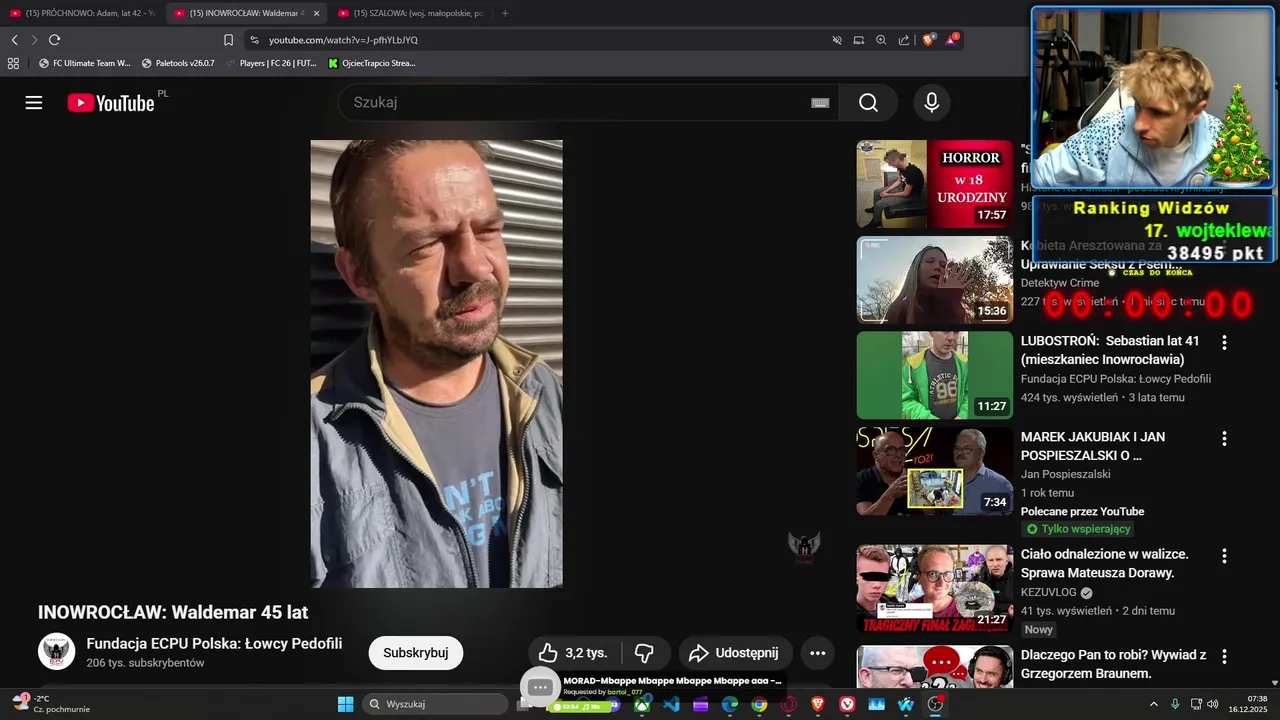This screenshot has width=1280, height=720.
Task: Play LUBOSTROŃ Sebastian 11:27 thumbnail
Action: [x=935, y=375]
